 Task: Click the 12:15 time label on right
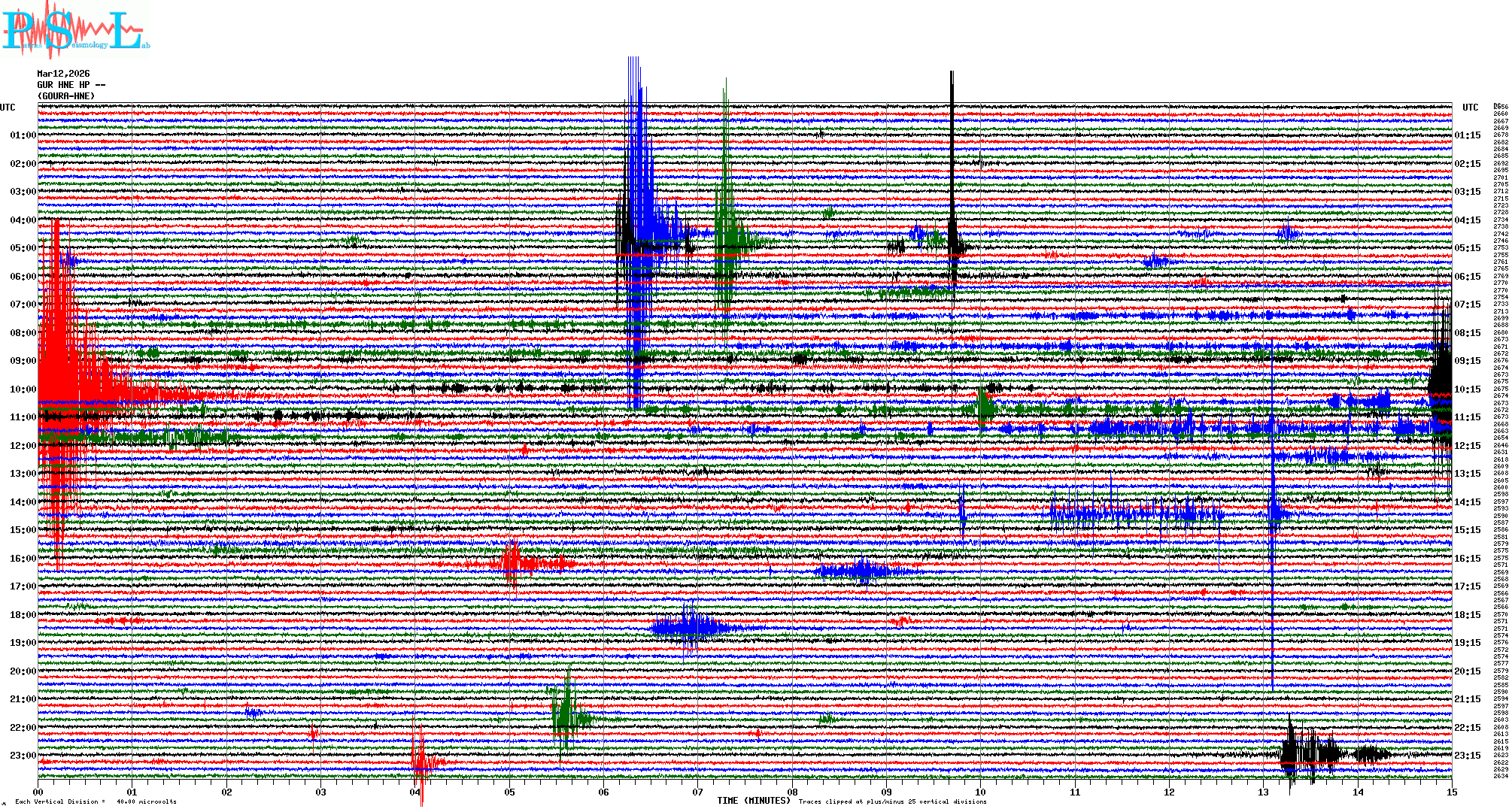tap(1467, 446)
